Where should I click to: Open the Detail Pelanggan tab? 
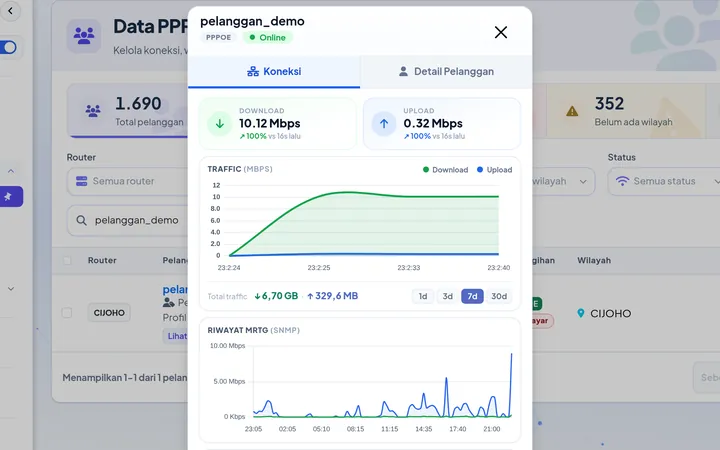[x=446, y=72]
